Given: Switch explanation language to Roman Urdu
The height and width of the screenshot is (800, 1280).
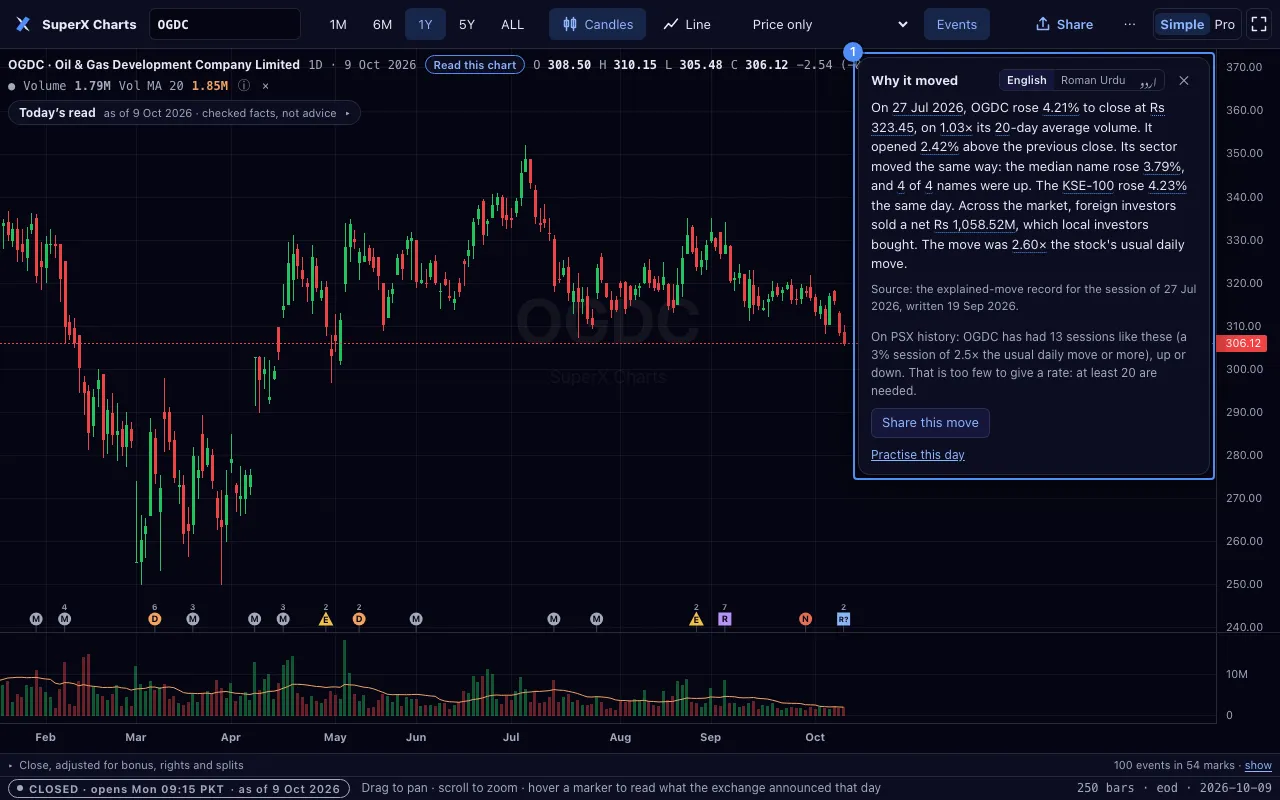Looking at the screenshot, I should [1093, 80].
